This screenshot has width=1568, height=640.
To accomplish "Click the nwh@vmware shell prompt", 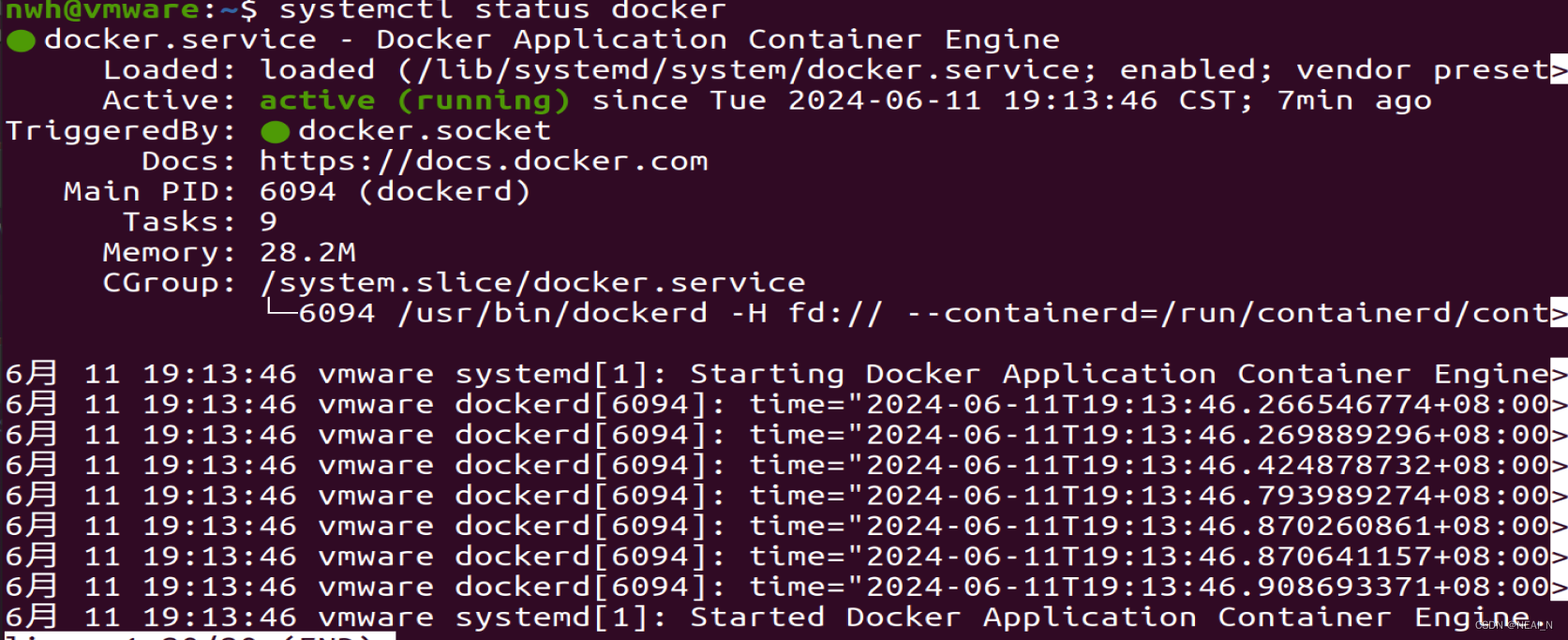I will 103,10.
